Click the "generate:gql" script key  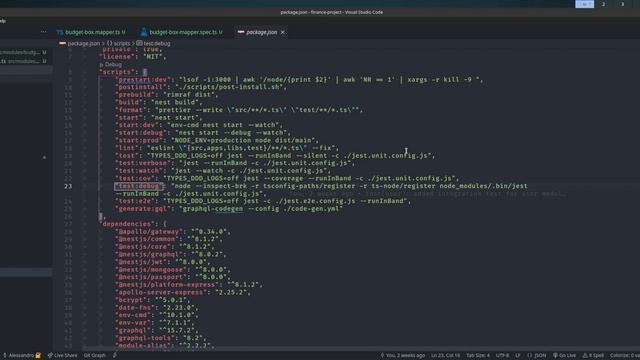143,209
